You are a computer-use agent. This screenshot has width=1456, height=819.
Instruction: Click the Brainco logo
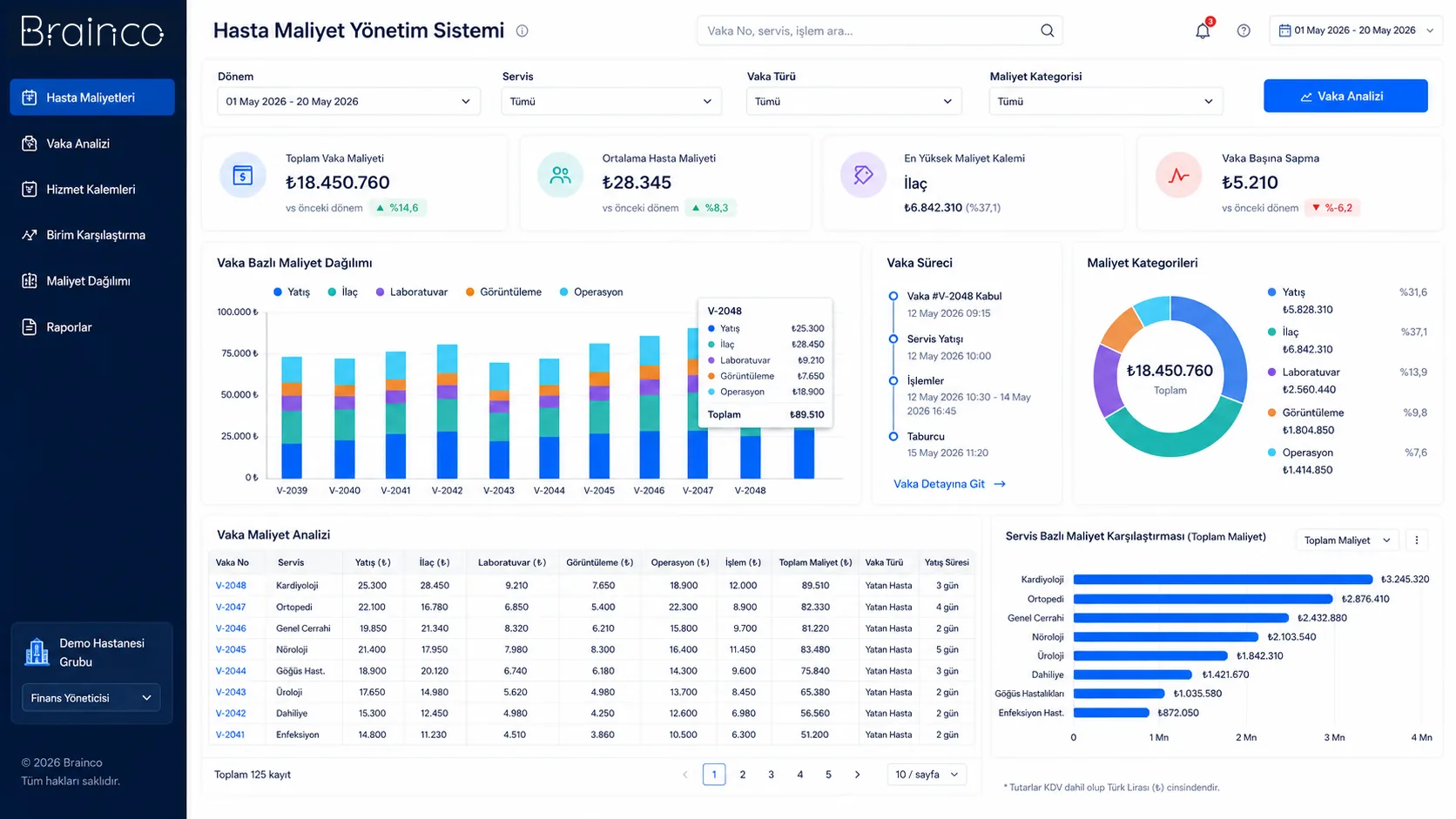click(92, 31)
